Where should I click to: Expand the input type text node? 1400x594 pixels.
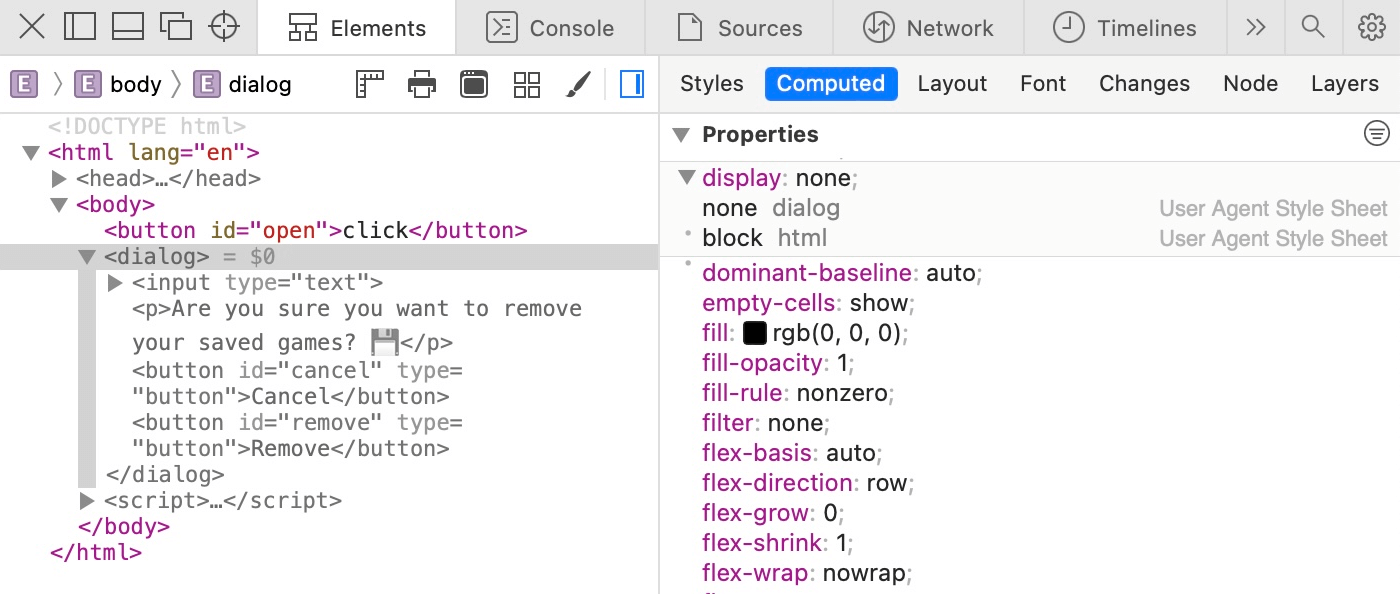point(114,283)
